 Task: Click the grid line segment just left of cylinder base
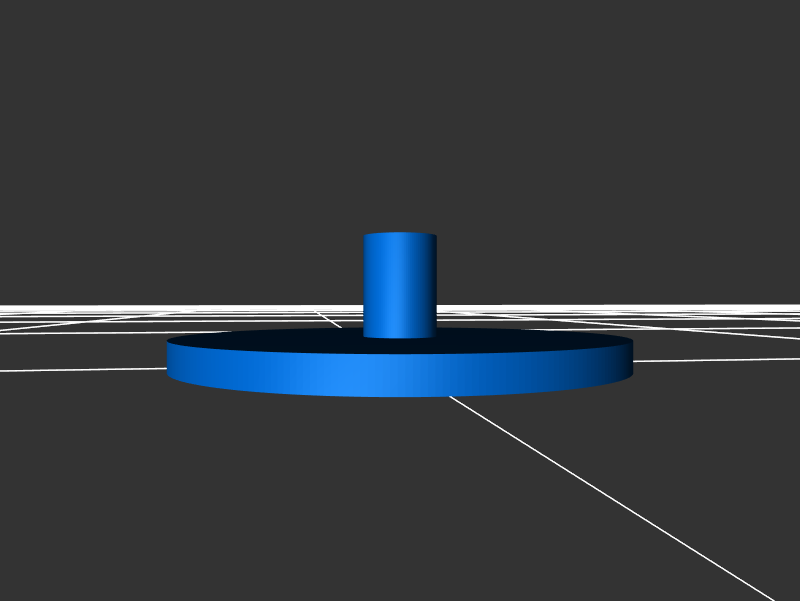pyautogui.click(x=330, y=322)
